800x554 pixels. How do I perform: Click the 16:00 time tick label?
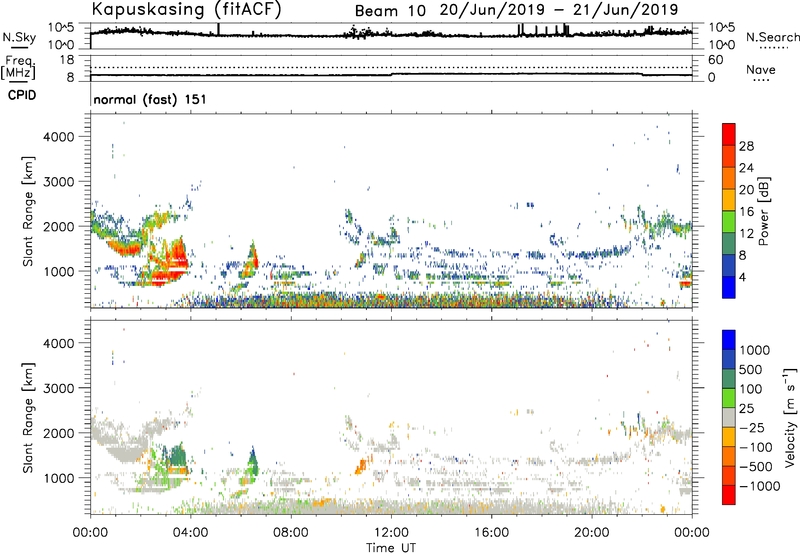(x=491, y=533)
